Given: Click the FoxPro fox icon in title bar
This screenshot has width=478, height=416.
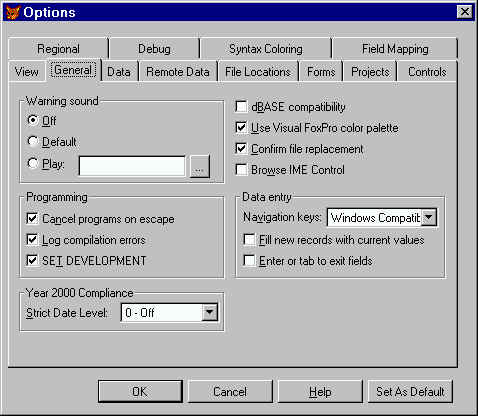Looking at the screenshot, I should click(13, 12).
